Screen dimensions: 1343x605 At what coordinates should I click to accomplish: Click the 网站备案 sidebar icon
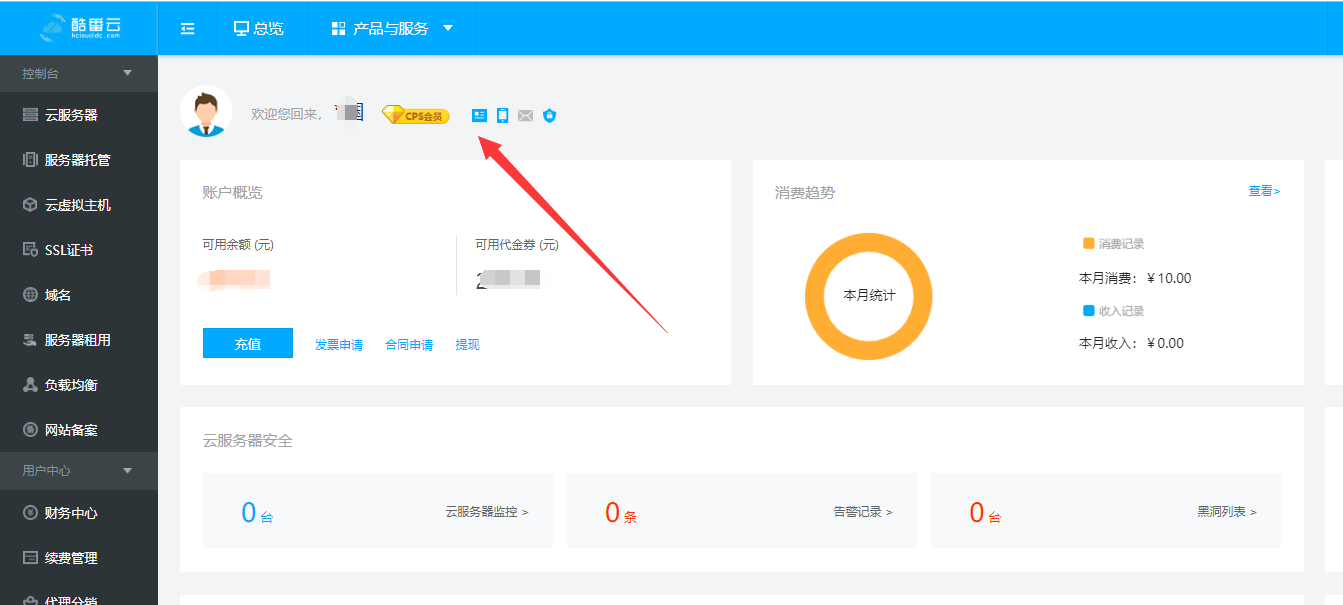click(30, 430)
